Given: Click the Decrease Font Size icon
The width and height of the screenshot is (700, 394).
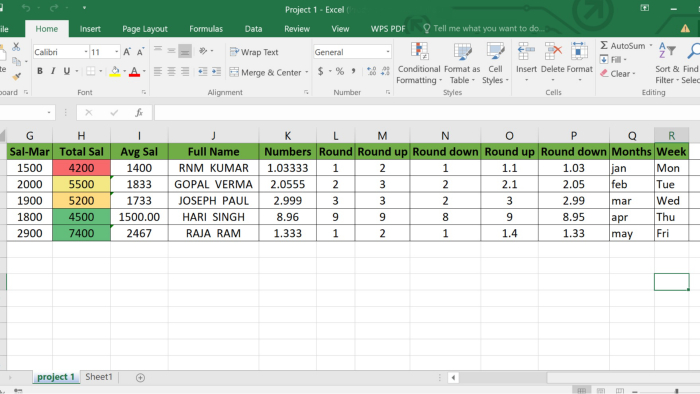Looking at the screenshot, I should coord(140,52).
